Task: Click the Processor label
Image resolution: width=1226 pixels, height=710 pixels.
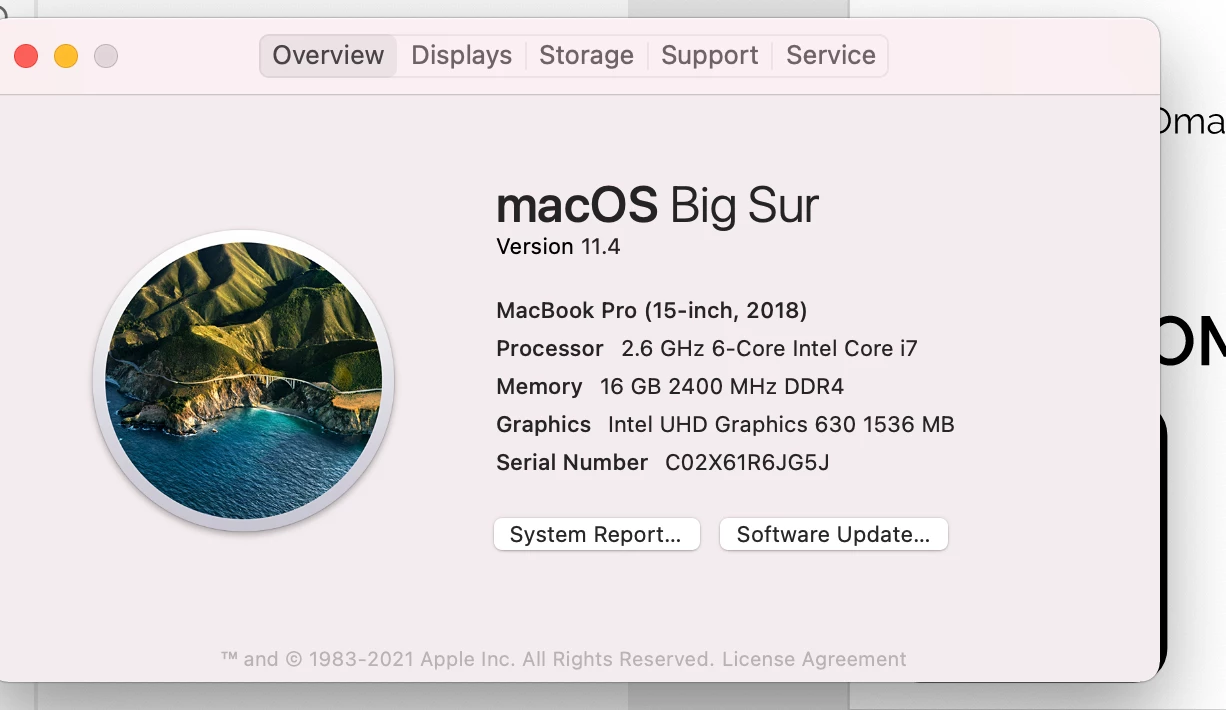Action: (550, 348)
